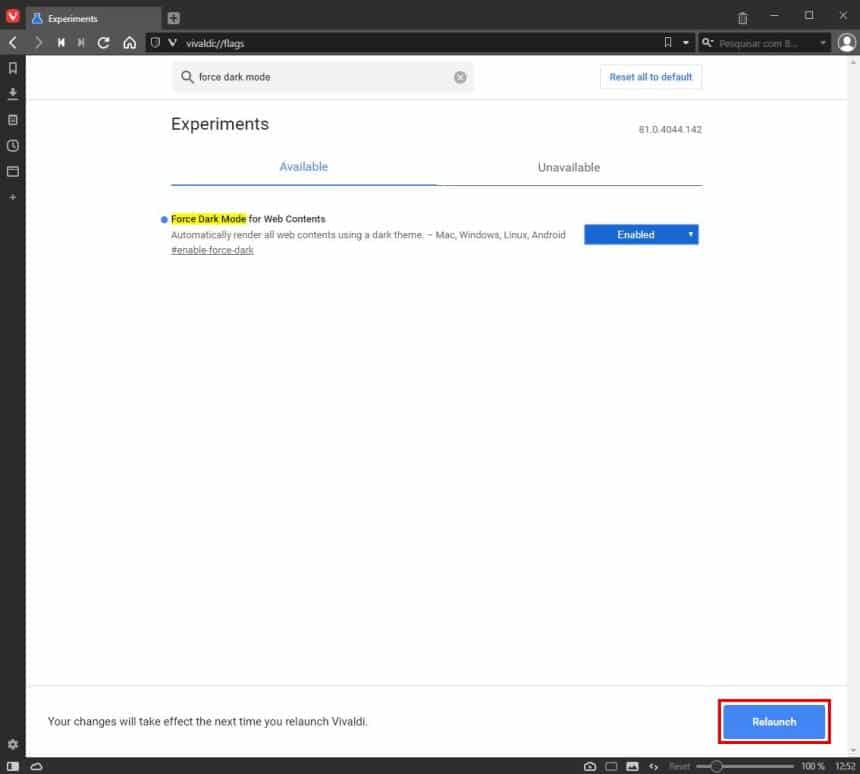
Task: Clear the flags search text
Action: [x=460, y=77]
